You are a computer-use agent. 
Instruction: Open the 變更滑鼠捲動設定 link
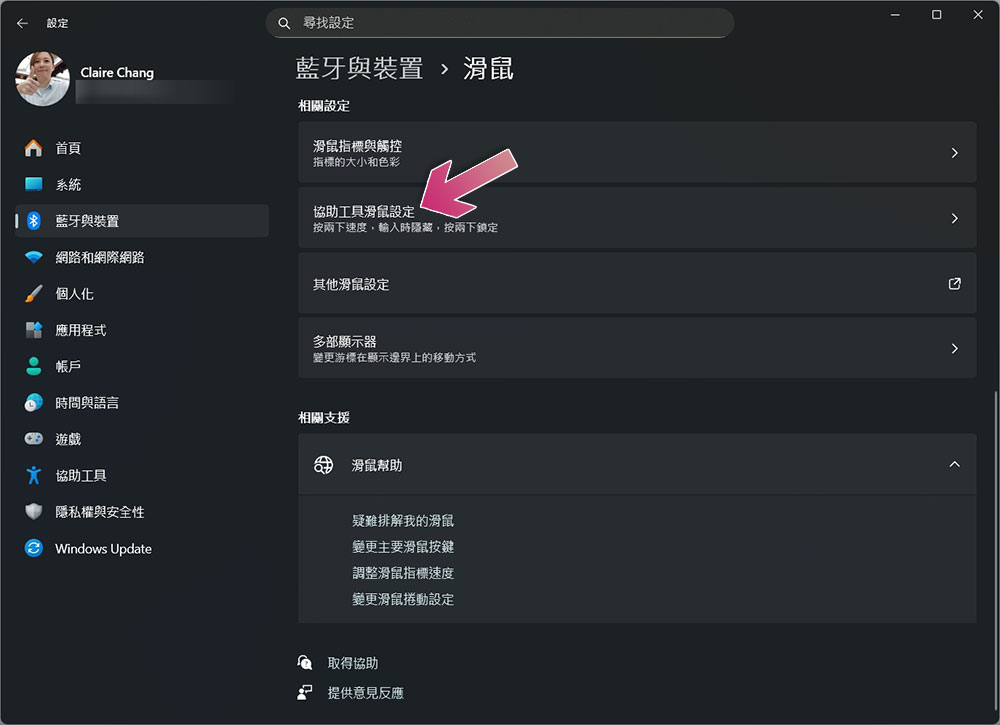(x=402, y=599)
